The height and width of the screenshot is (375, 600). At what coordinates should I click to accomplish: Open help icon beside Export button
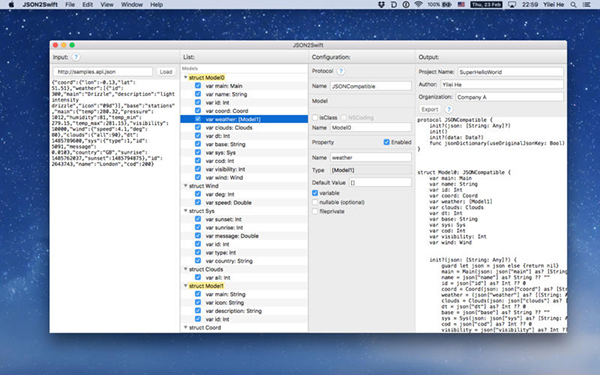(x=449, y=109)
